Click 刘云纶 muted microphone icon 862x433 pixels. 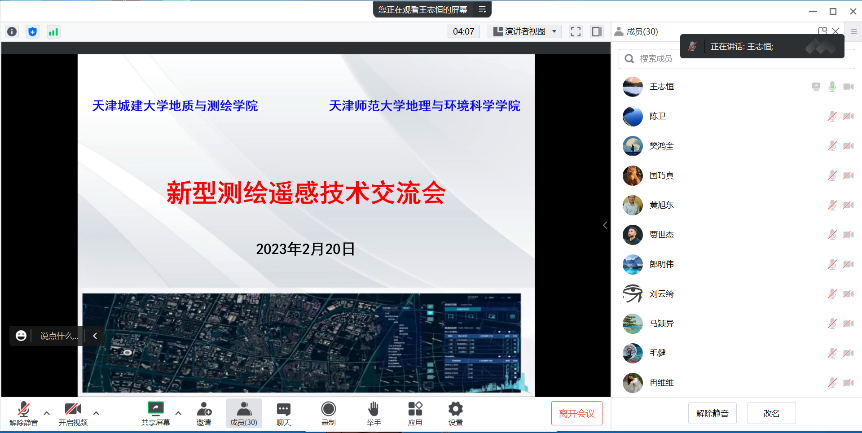(832, 294)
